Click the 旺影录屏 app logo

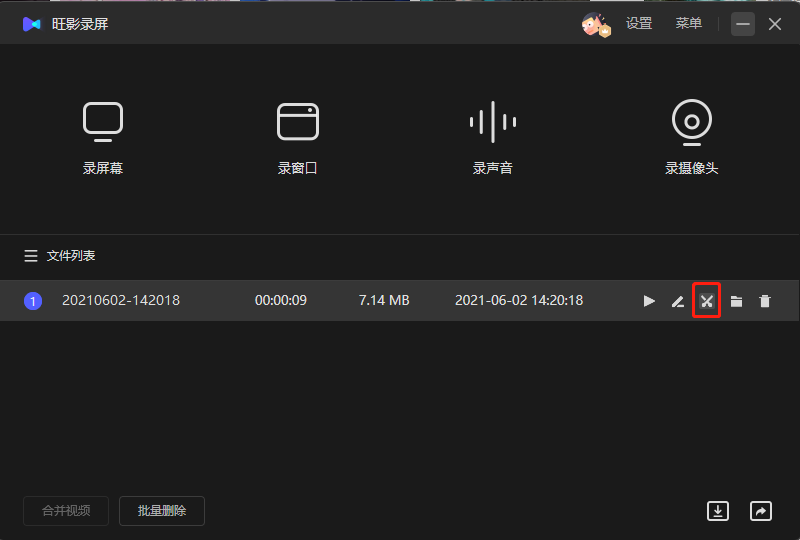point(32,24)
